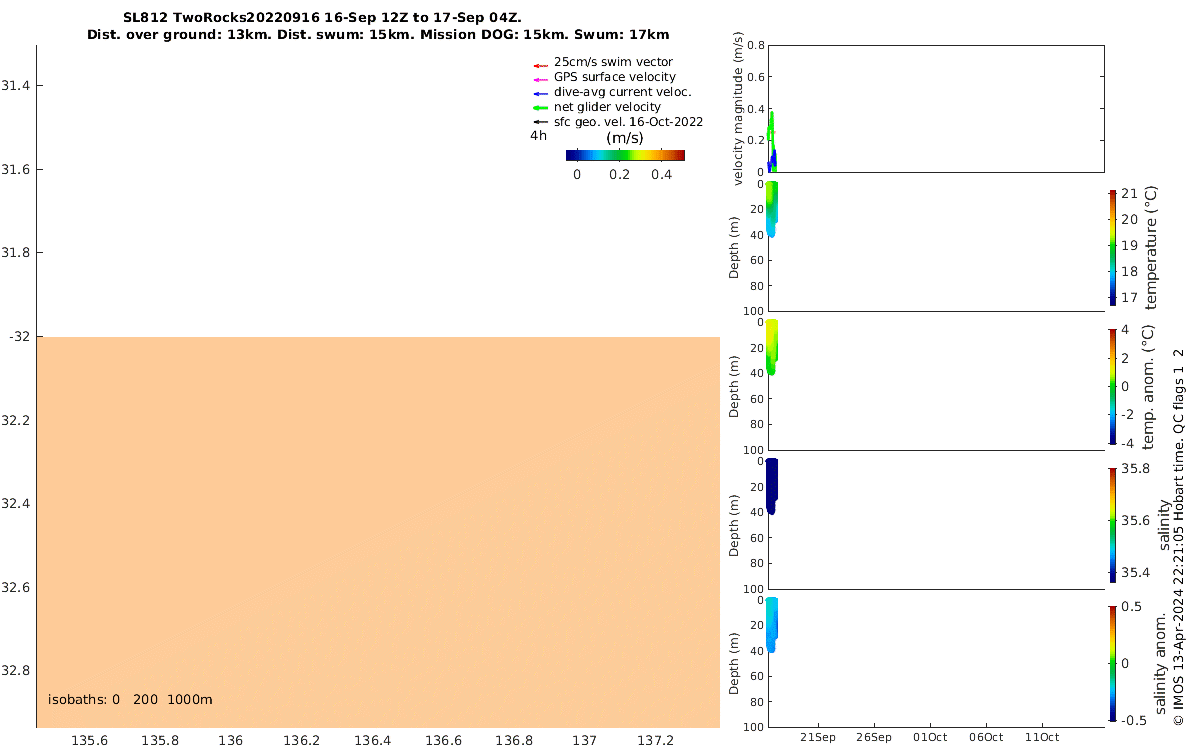Click the green net glider velocity marker
Screen dimensions: 1200x750
541,108
